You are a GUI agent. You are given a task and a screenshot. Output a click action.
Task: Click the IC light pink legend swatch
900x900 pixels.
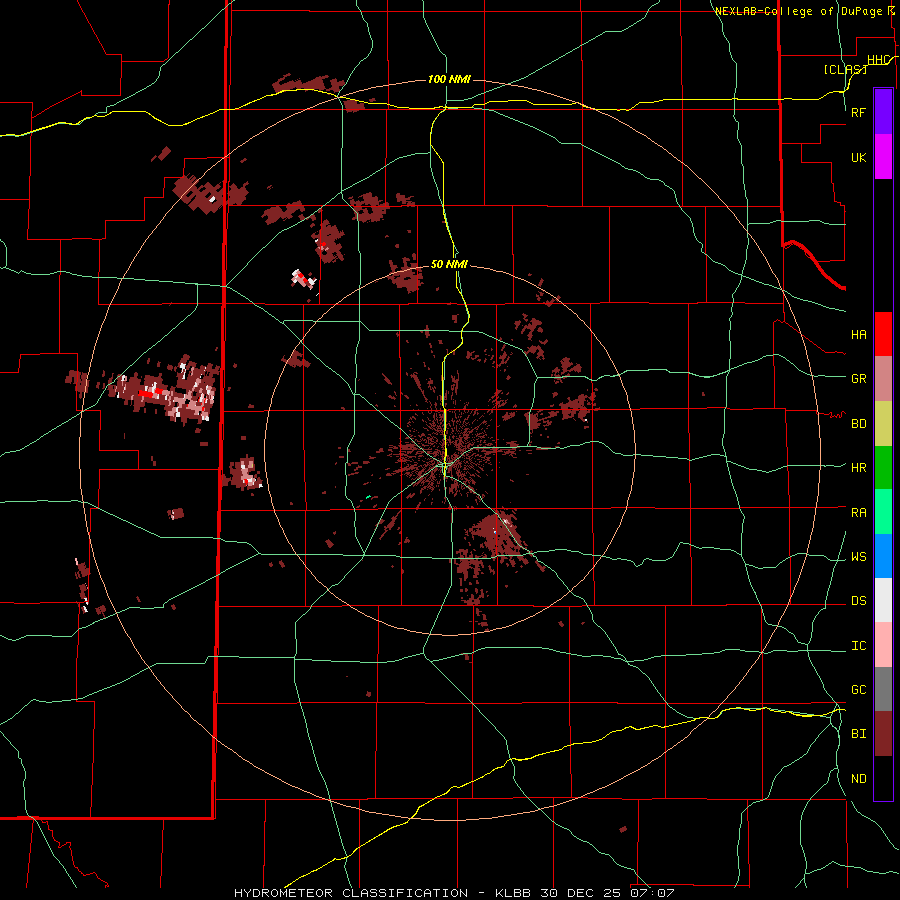pyautogui.click(x=883, y=645)
